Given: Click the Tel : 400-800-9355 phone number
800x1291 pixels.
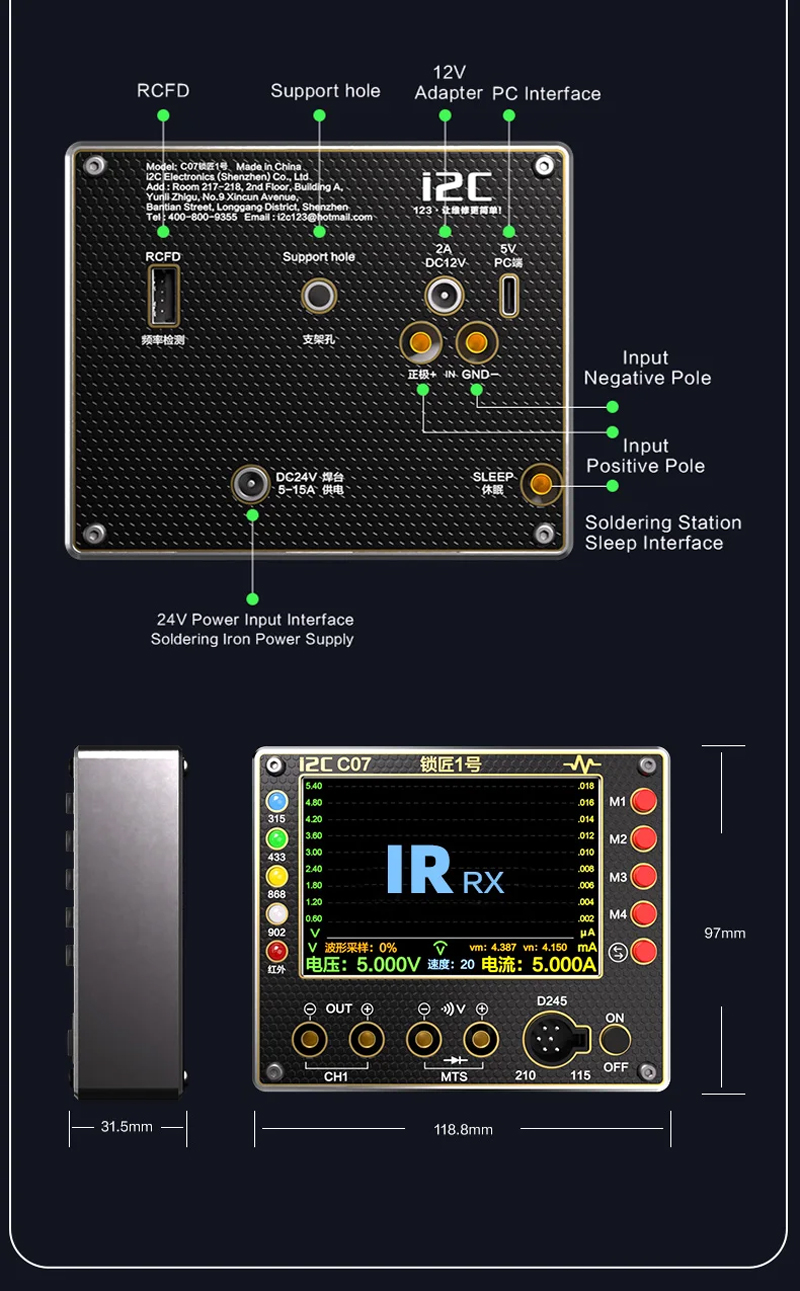Looking at the screenshot, I should (x=191, y=217).
